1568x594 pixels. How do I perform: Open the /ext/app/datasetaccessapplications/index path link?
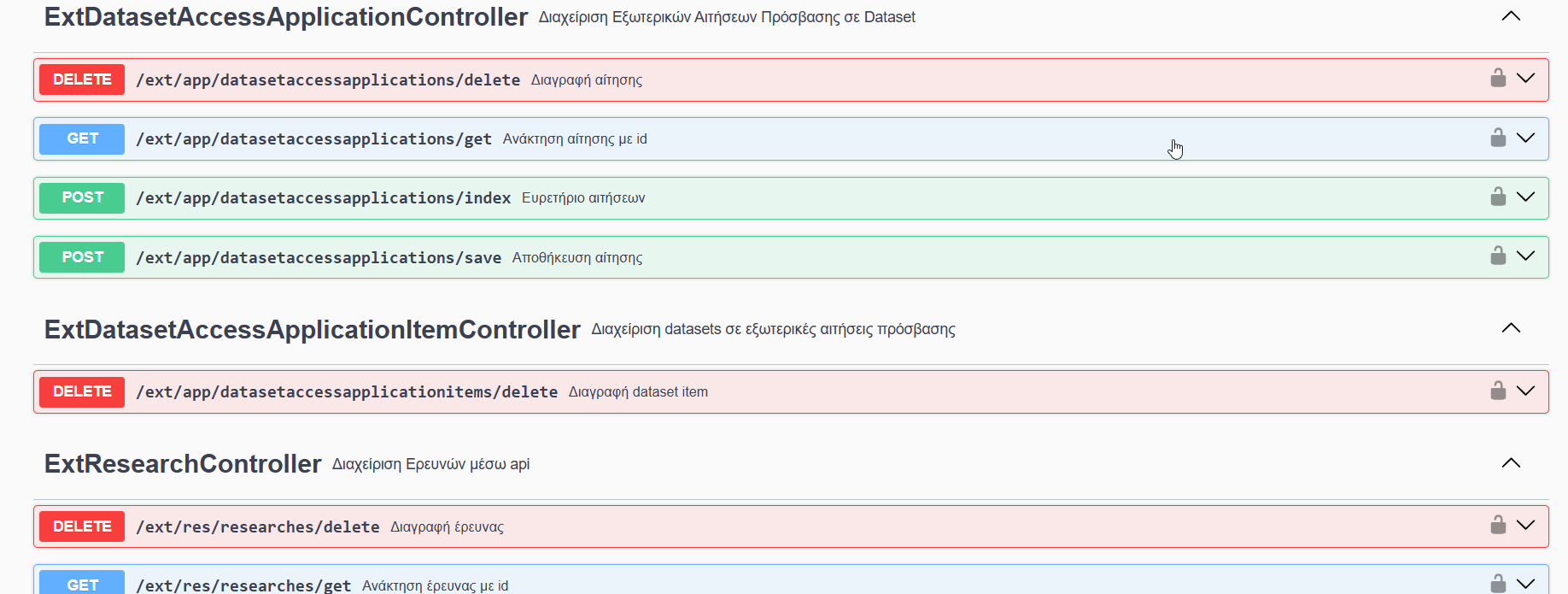[x=323, y=198]
